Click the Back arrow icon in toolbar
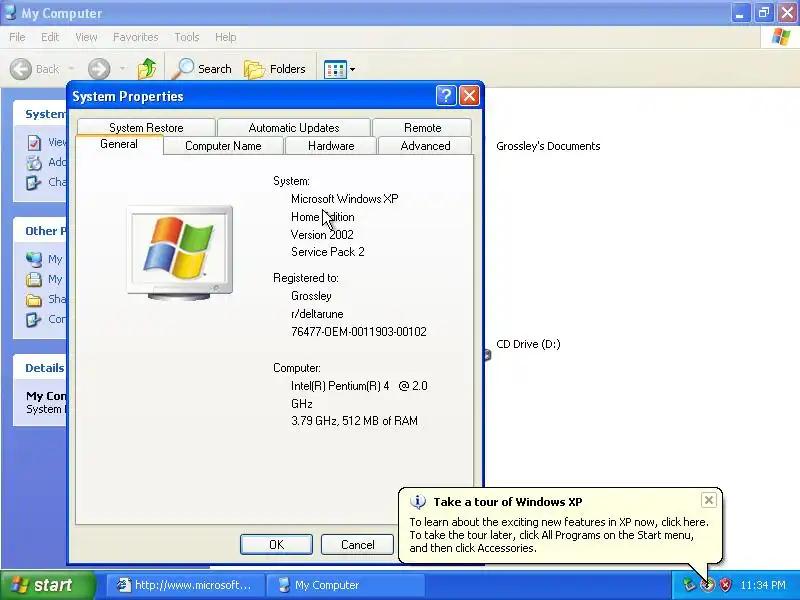 point(21,69)
